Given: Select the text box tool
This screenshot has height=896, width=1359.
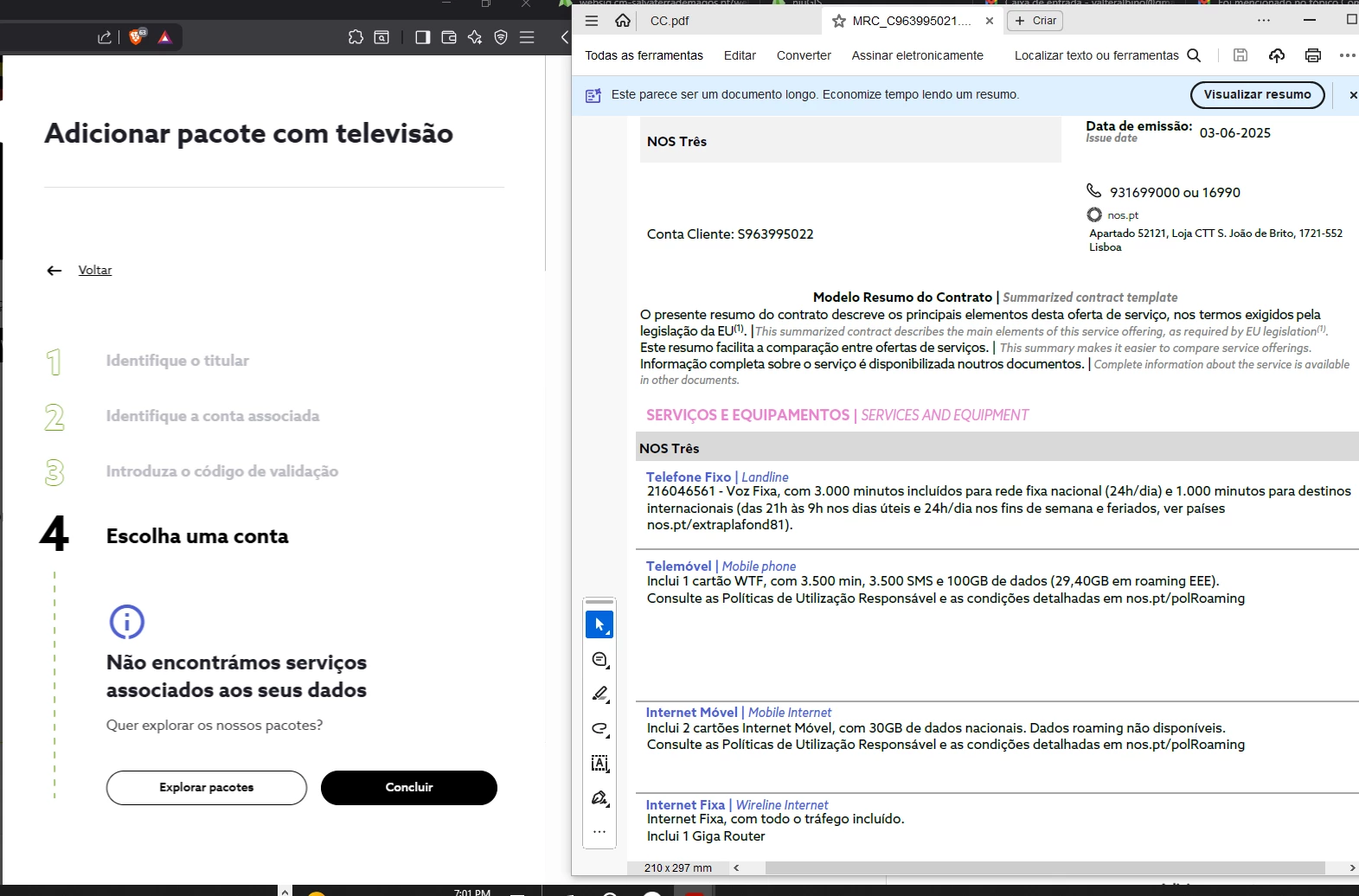Looking at the screenshot, I should (x=599, y=763).
